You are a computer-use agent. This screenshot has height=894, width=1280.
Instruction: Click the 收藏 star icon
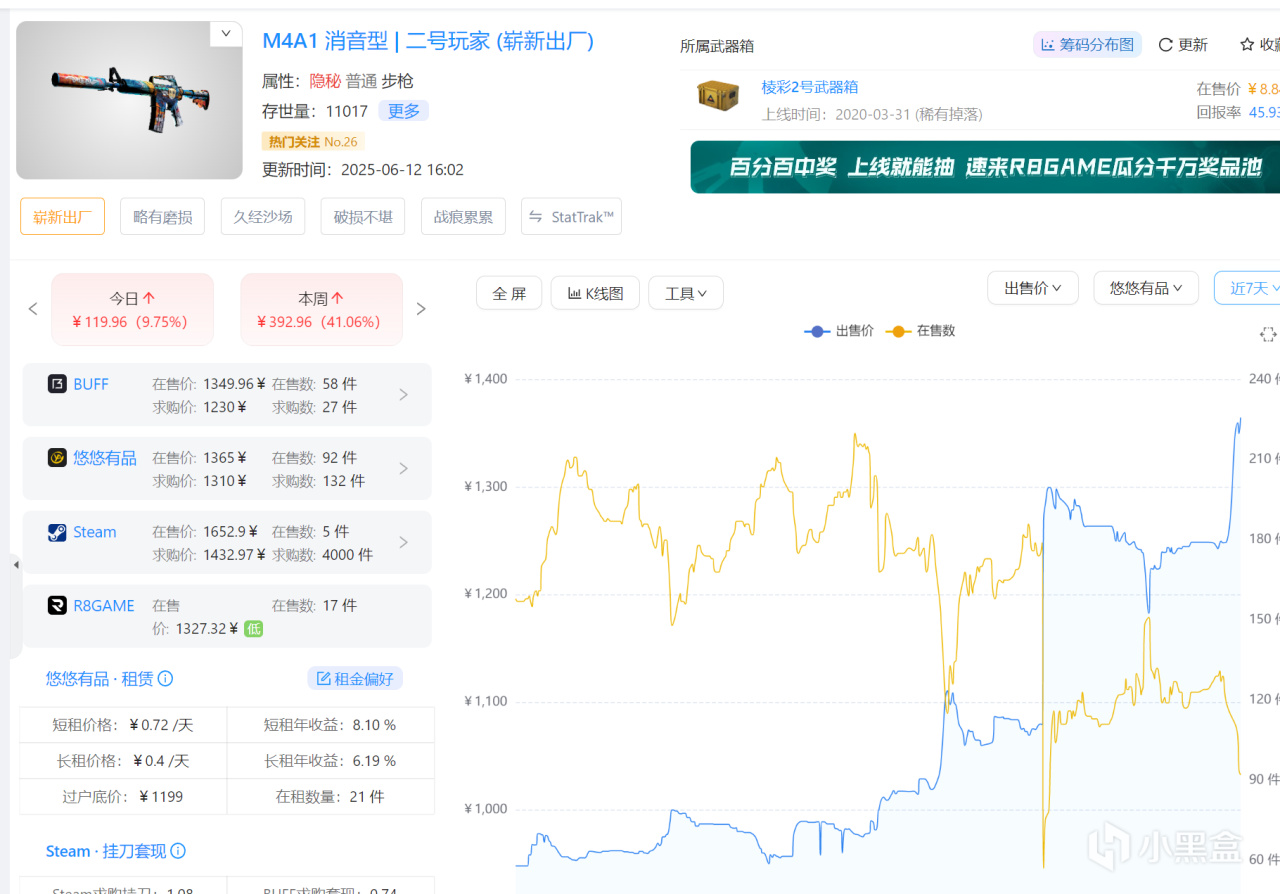point(1247,45)
